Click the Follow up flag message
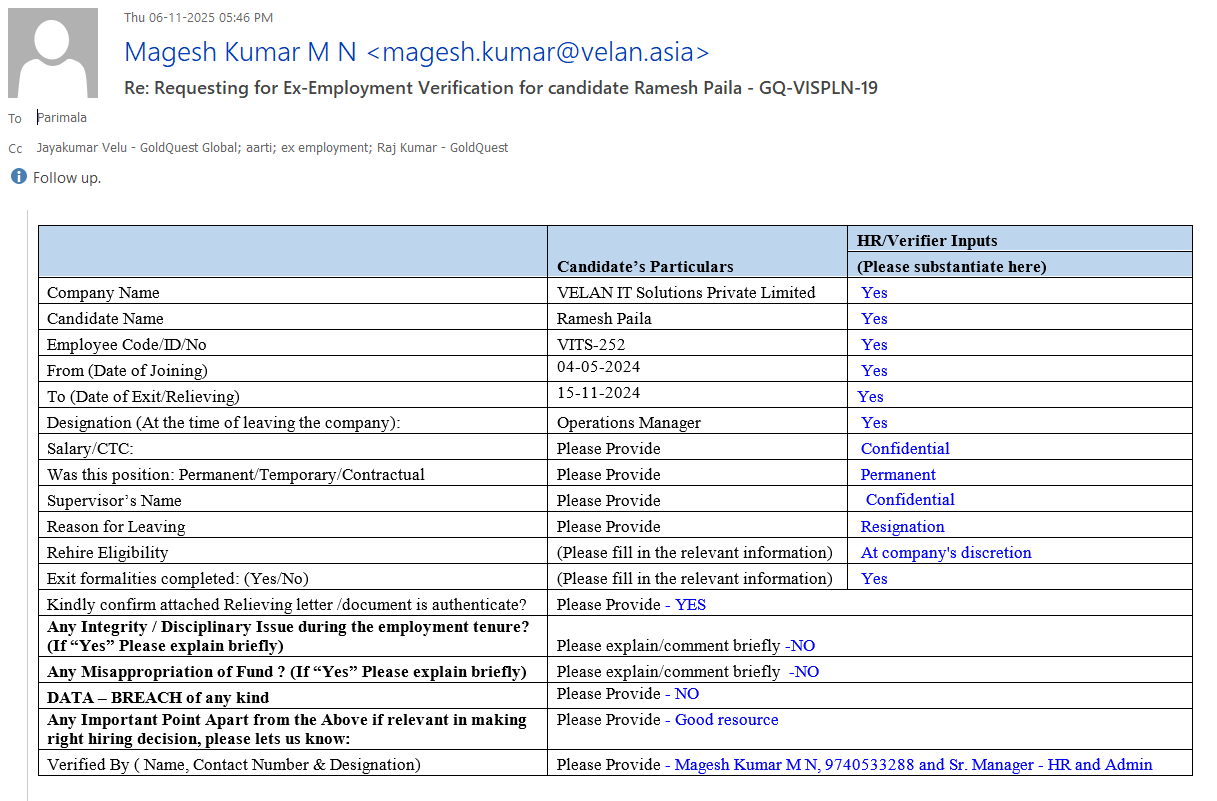The image size is (1217, 801). pyautogui.click(x=67, y=178)
